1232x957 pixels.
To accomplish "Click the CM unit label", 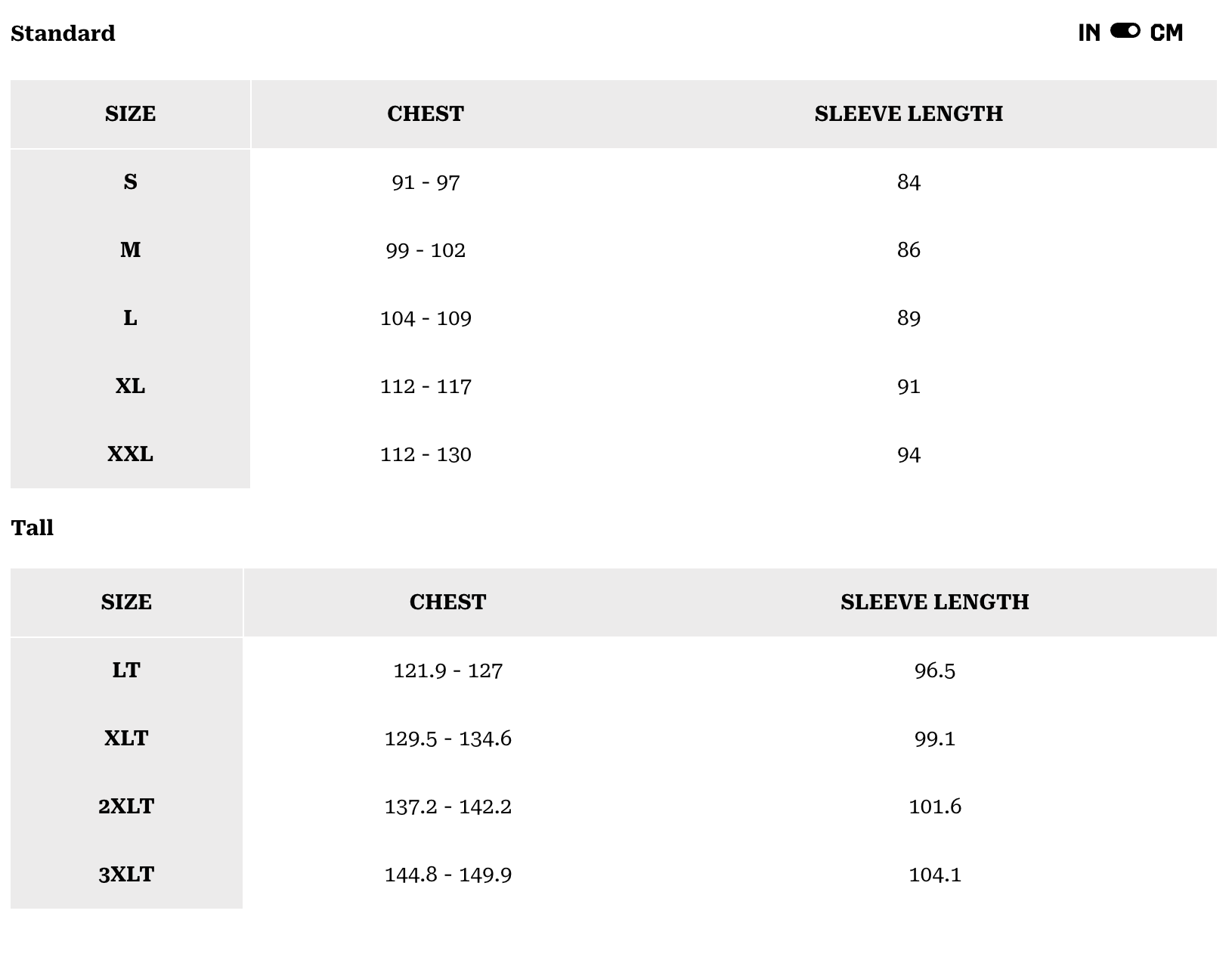I will point(1166,33).
